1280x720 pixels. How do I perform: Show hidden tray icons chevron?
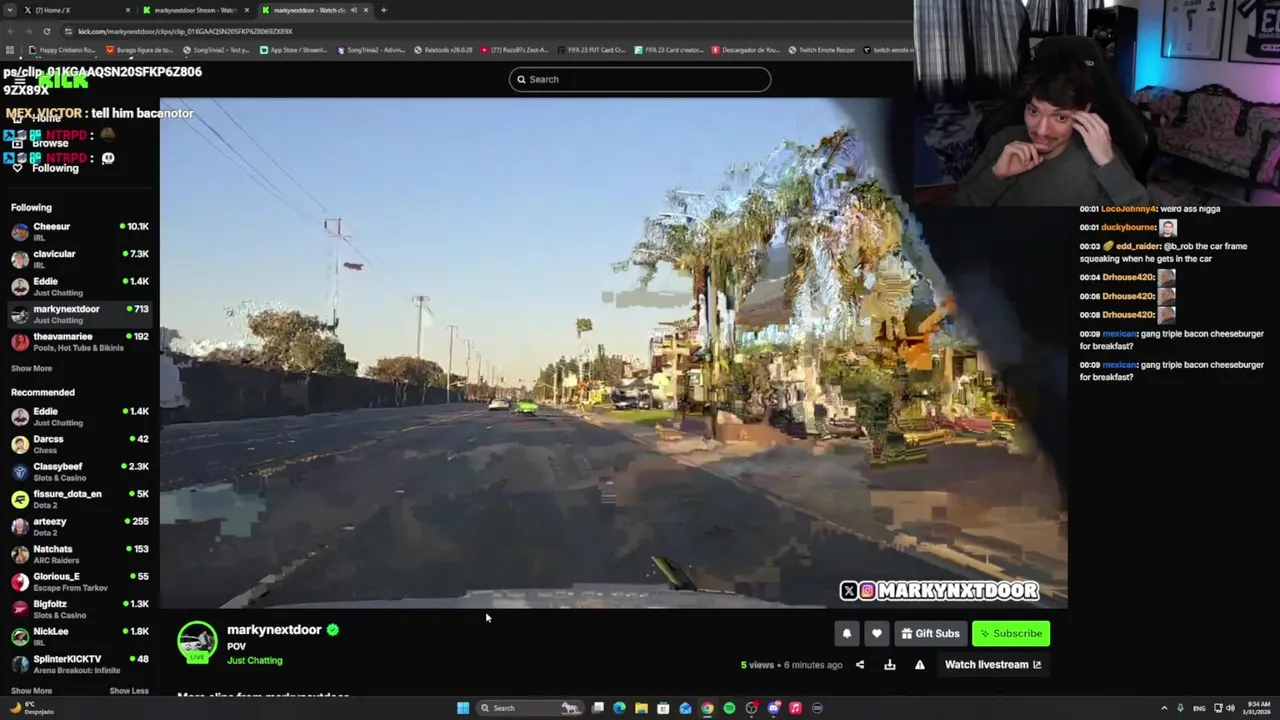click(1164, 708)
